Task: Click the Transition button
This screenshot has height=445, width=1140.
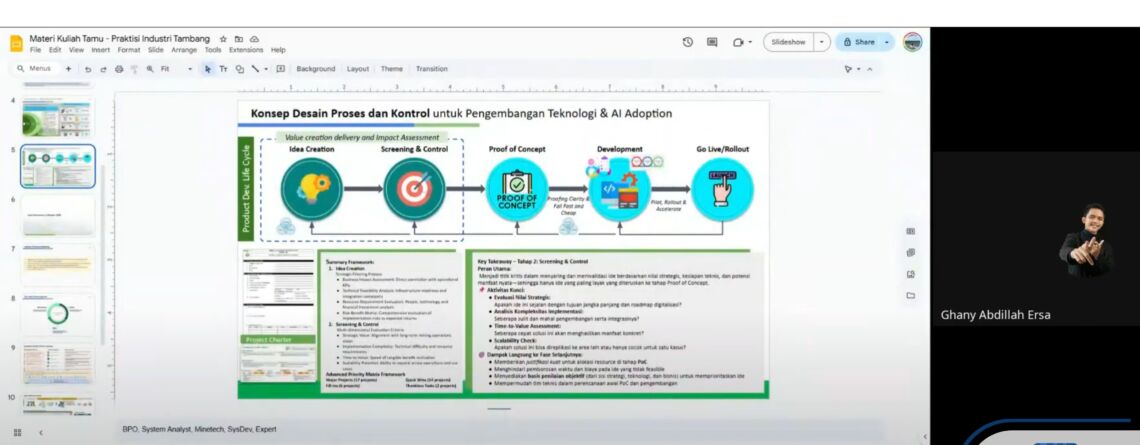Action: coord(431,69)
